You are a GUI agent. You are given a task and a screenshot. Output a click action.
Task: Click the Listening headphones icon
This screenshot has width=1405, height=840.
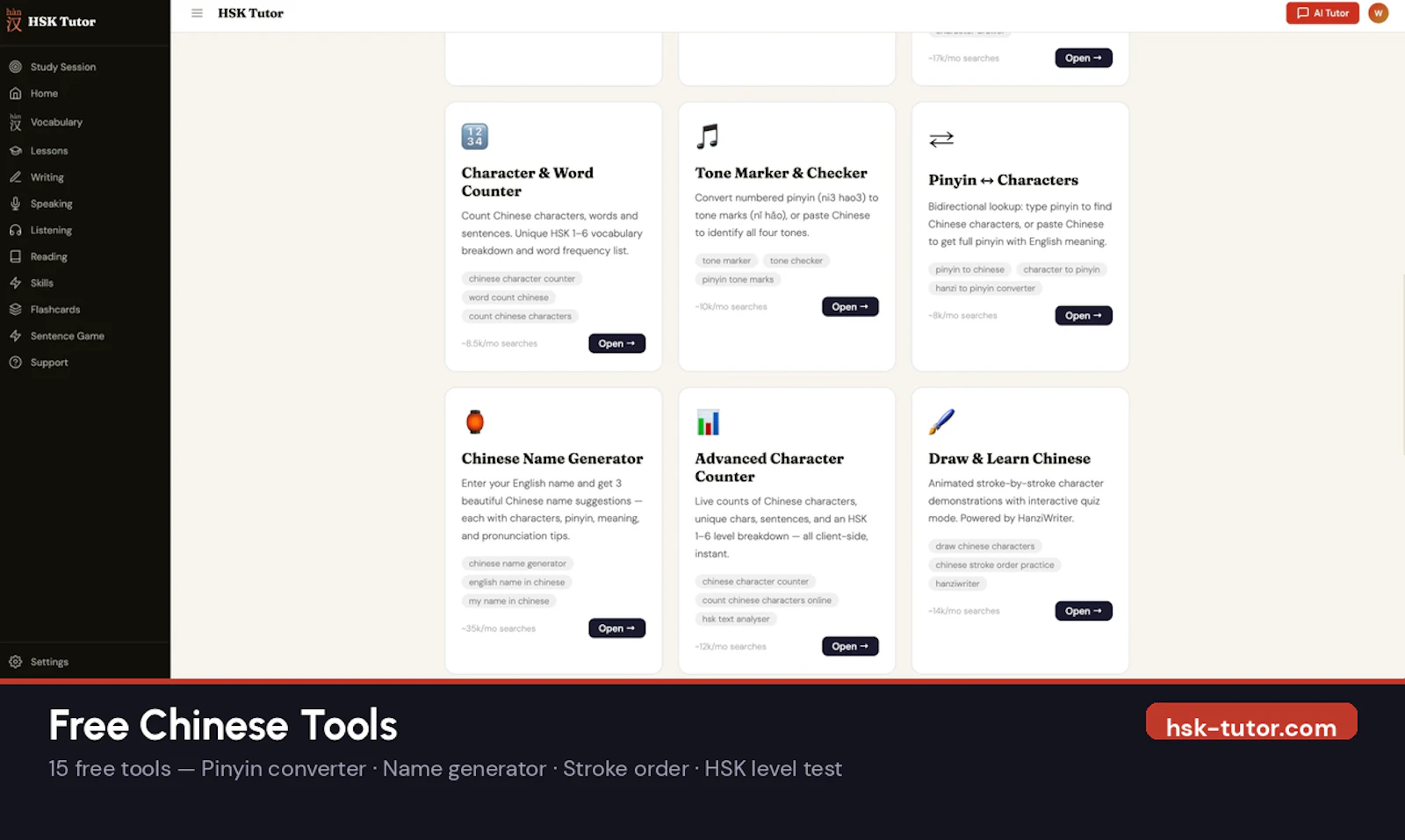[15, 230]
